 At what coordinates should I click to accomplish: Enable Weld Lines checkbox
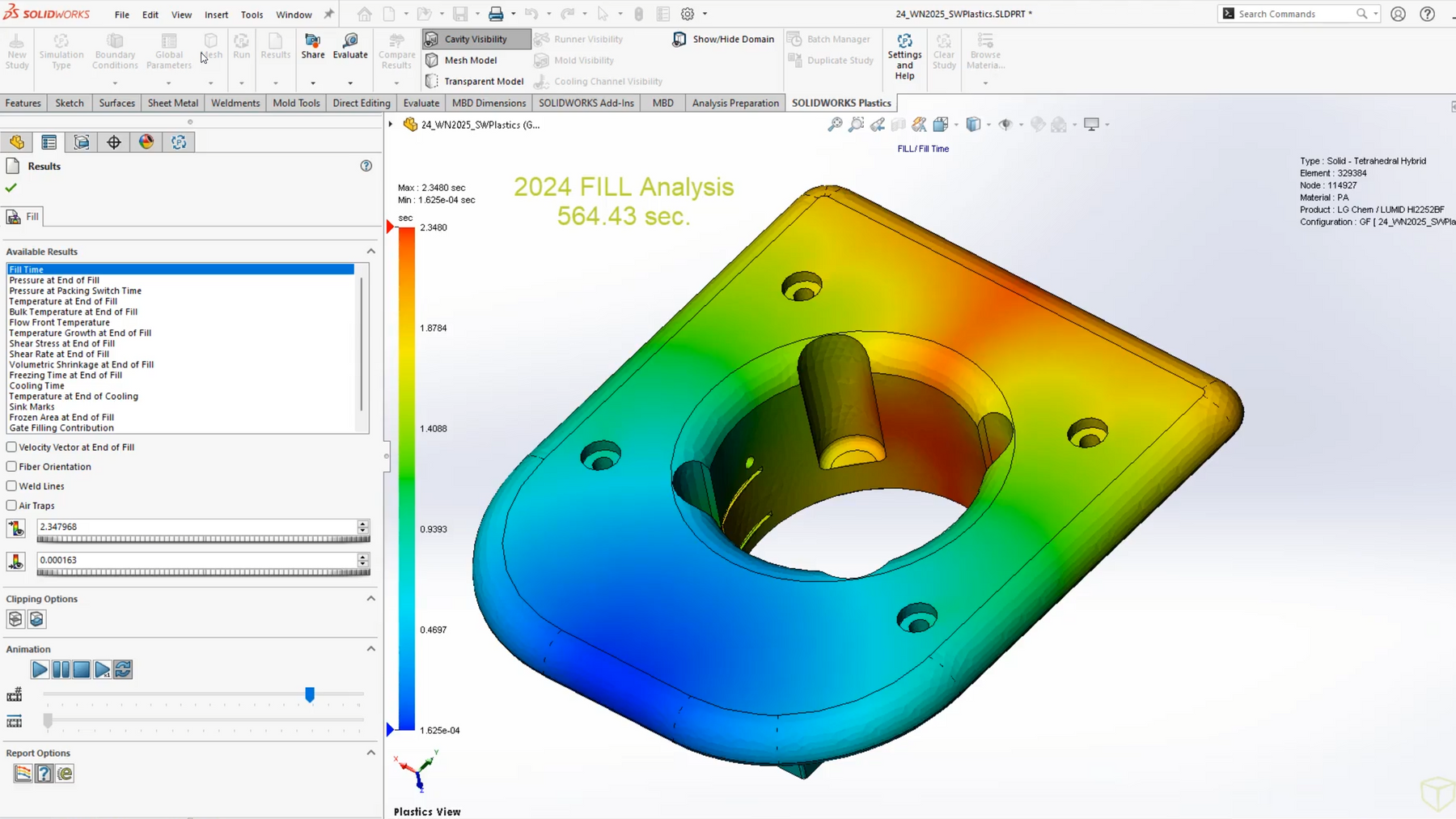click(12, 486)
